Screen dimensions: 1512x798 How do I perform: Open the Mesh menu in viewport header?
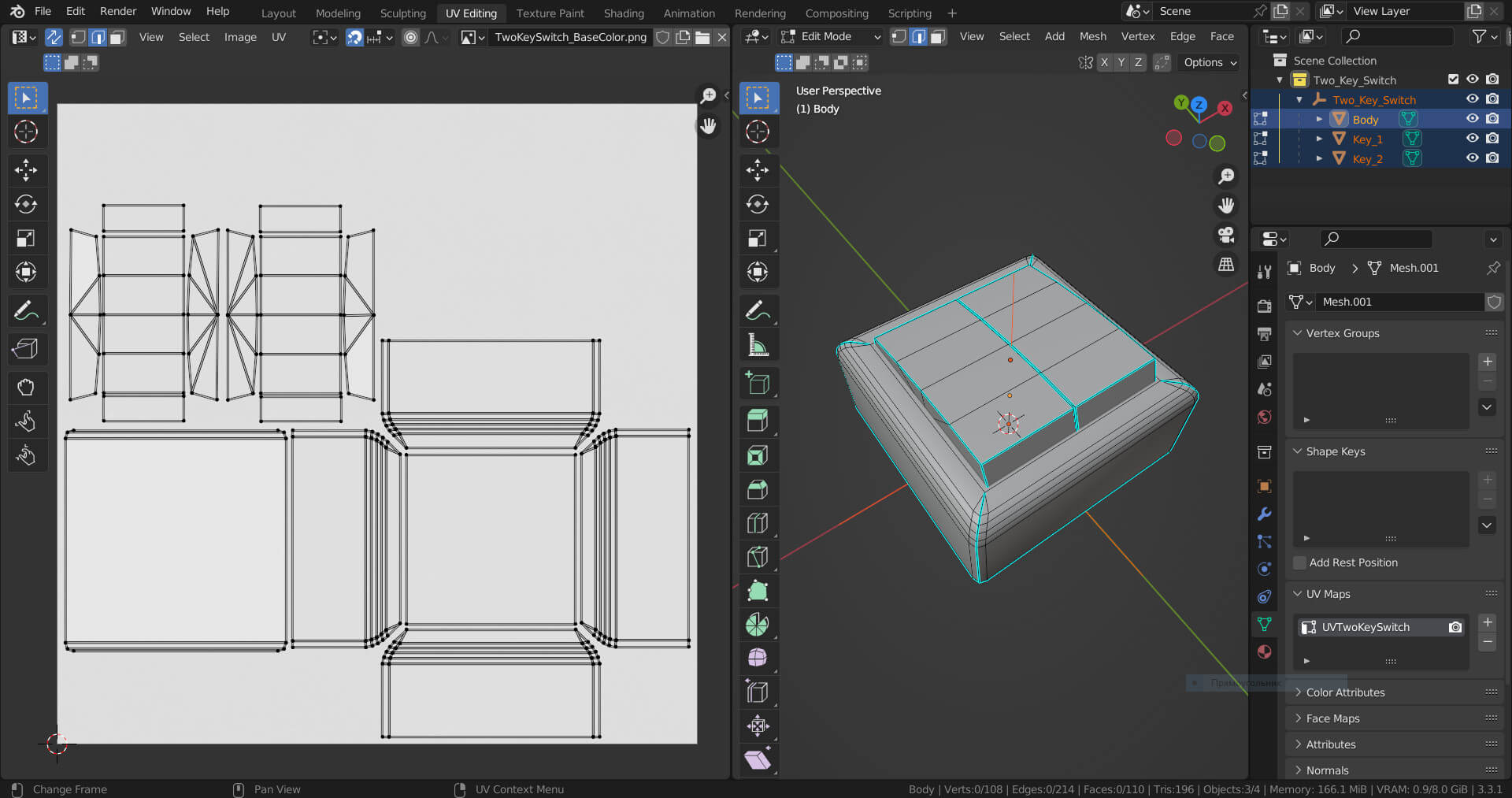1092,37
